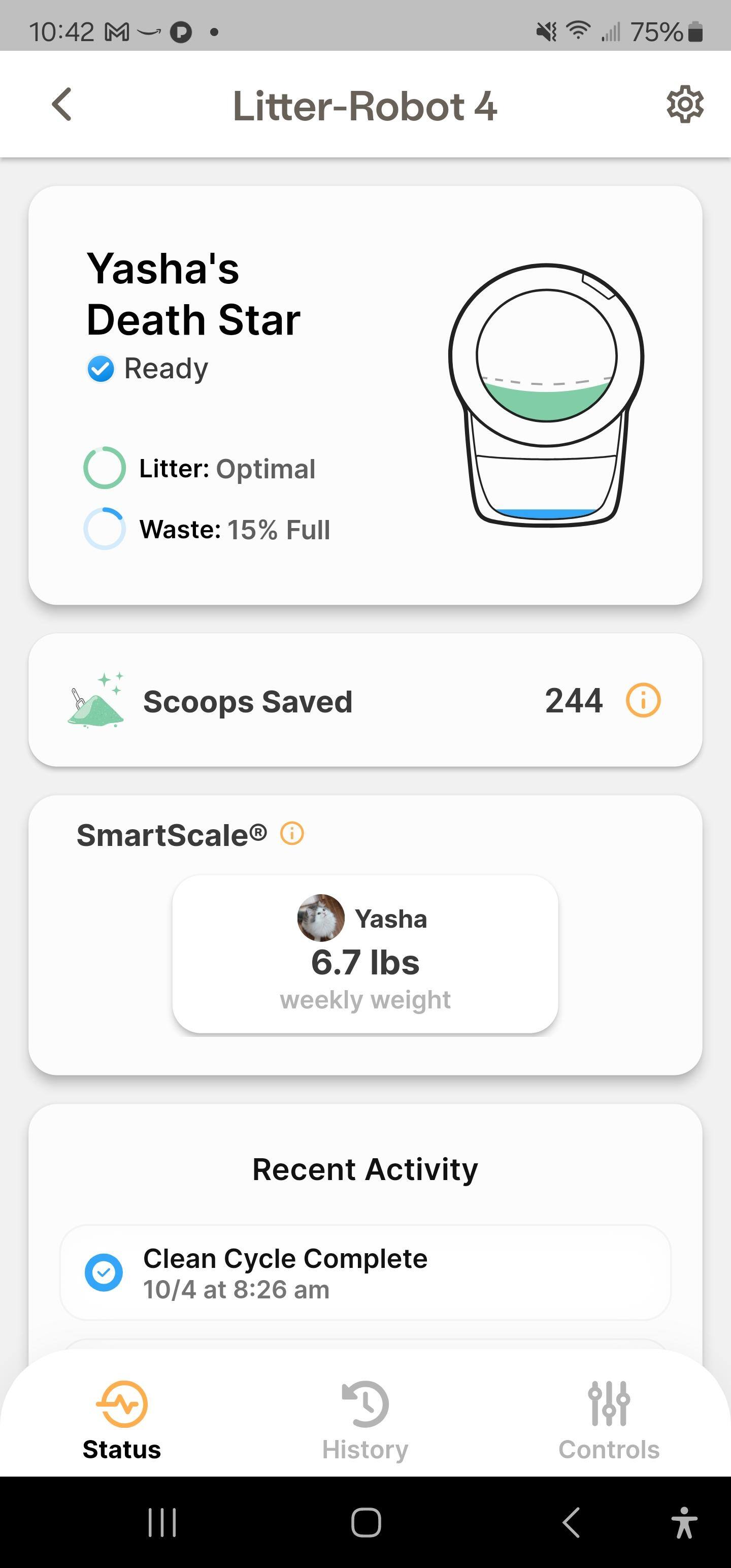The width and height of the screenshot is (731, 1568).
Task: Tap the Scoops Saved info icon
Action: pyautogui.click(x=643, y=701)
